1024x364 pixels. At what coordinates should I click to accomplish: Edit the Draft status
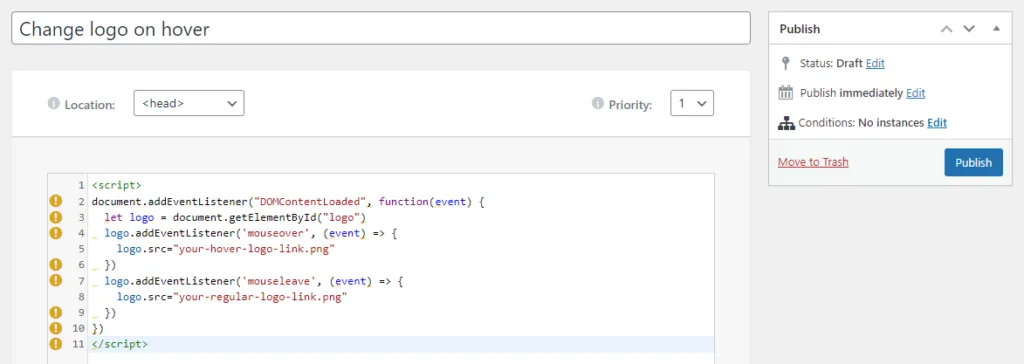(875, 63)
